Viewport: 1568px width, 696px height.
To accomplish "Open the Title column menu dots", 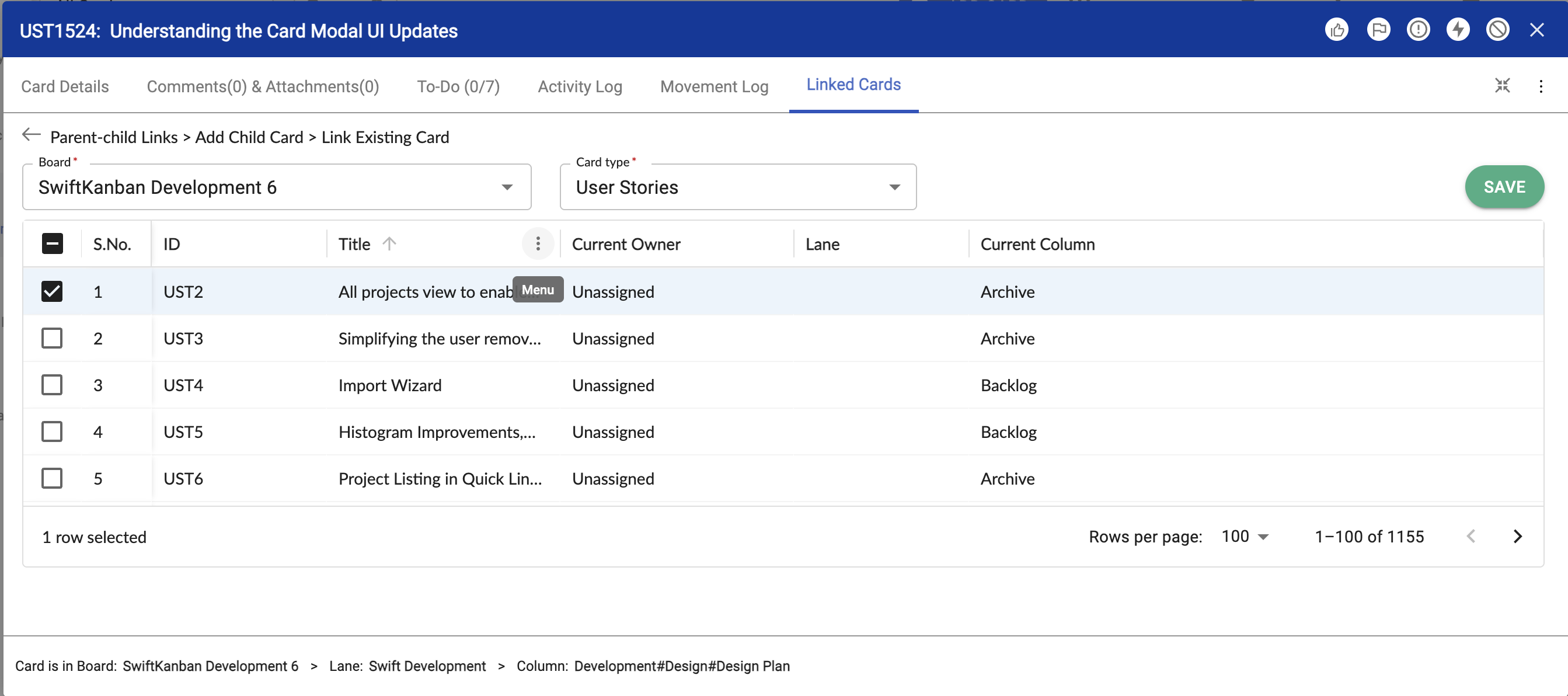I will (x=538, y=244).
